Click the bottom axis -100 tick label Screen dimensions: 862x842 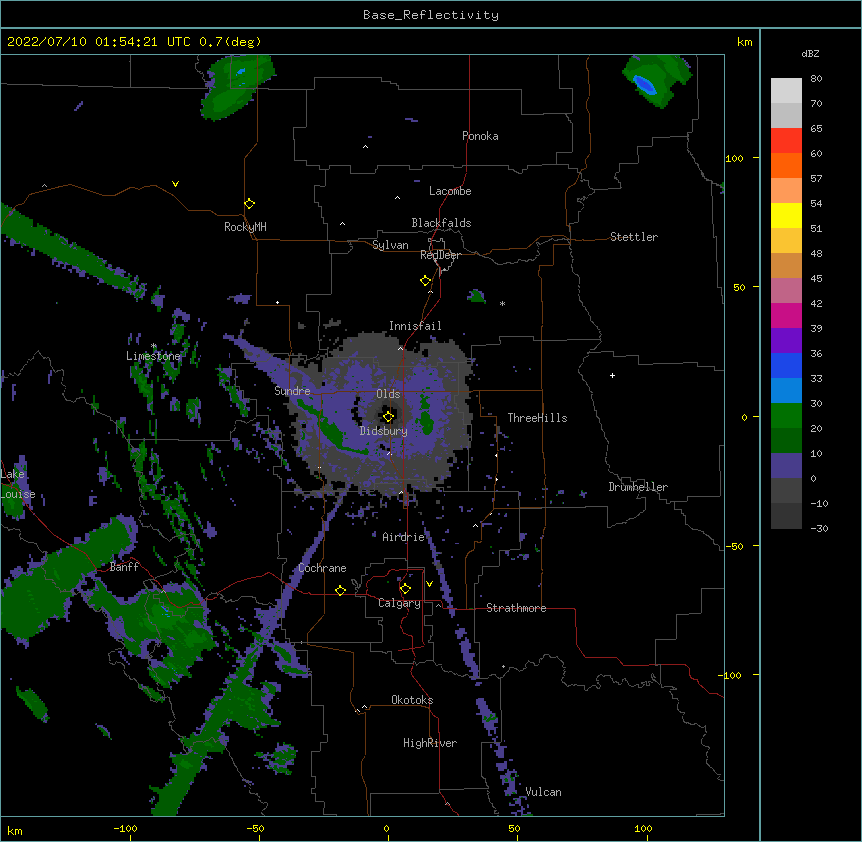tap(125, 829)
